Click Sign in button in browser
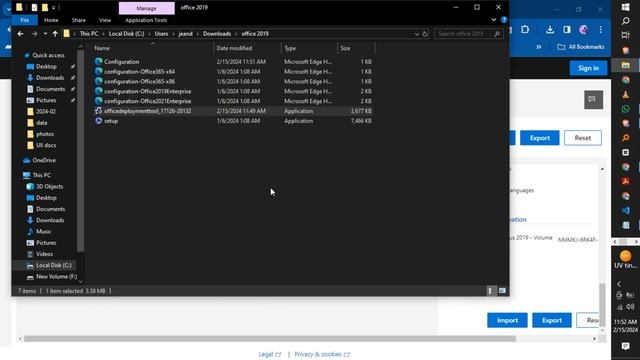The width and height of the screenshot is (640, 360). coord(588,68)
